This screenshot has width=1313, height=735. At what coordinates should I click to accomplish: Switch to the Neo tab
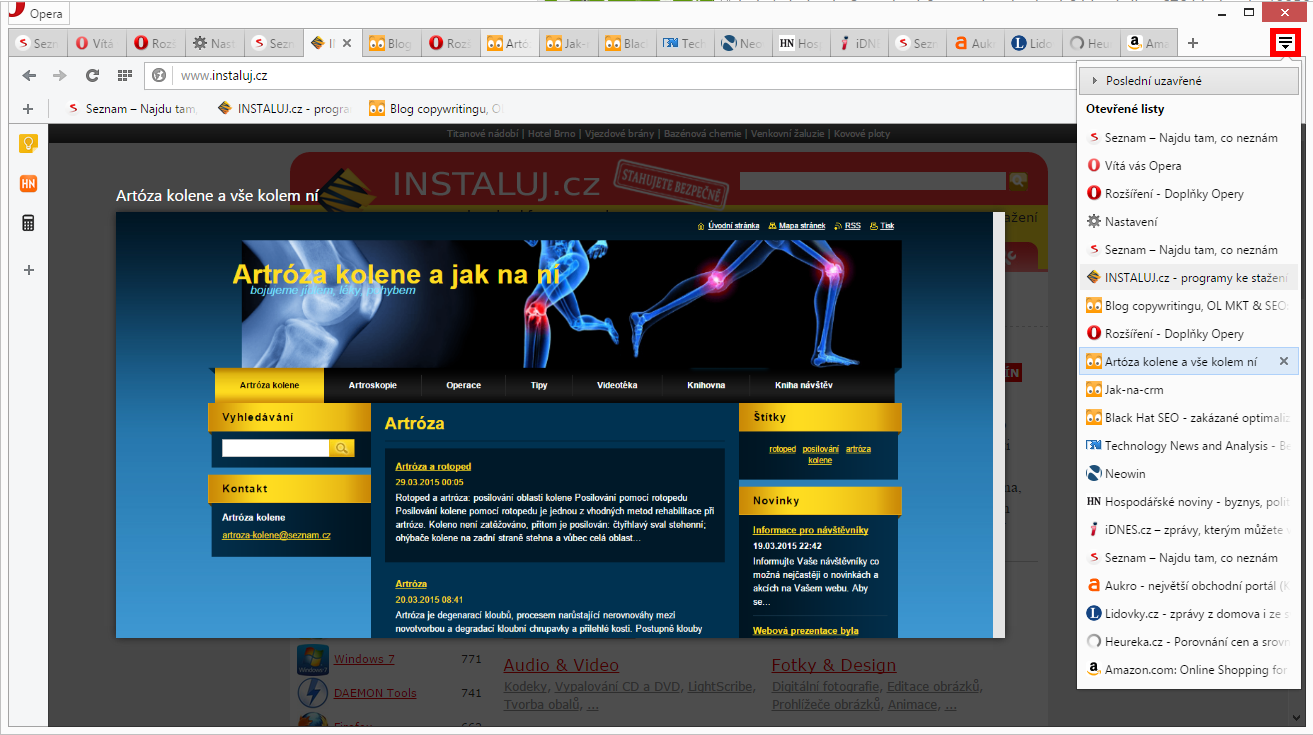pyautogui.click(x=743, y=43)
